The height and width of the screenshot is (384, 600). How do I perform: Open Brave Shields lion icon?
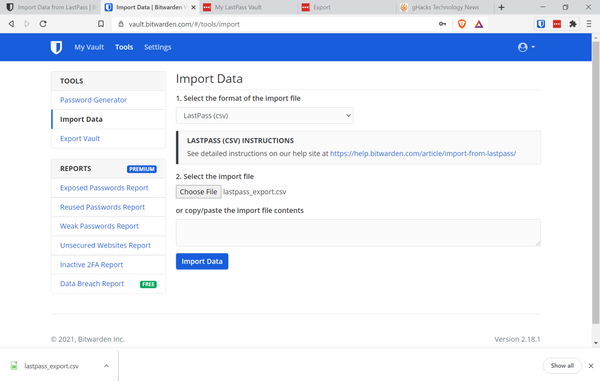pyautogui.click(x=462, y=24)
